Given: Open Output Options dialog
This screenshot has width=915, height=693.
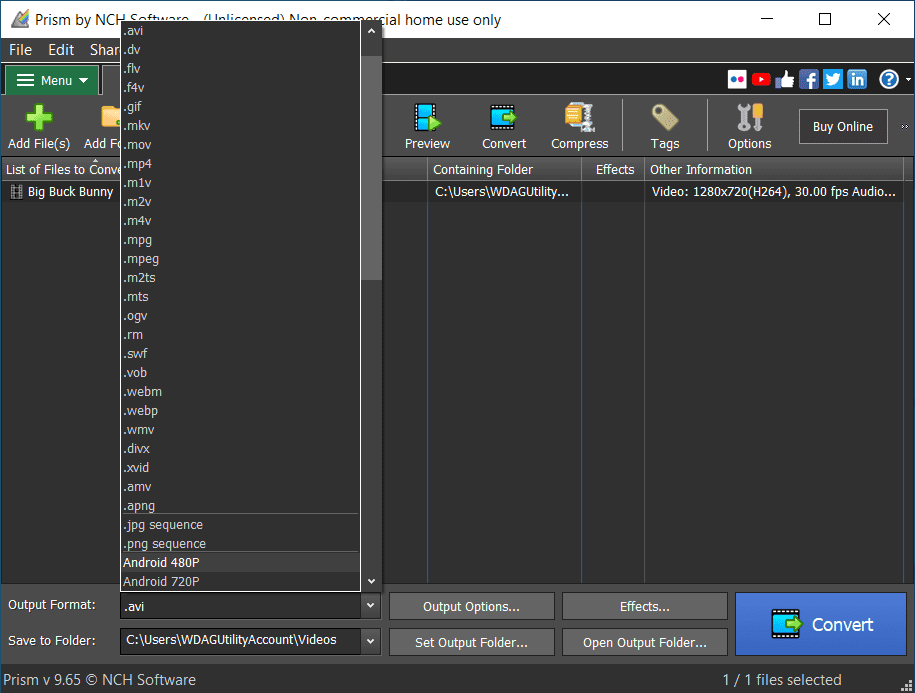Looking at the screenshot, I should (472, 607).
